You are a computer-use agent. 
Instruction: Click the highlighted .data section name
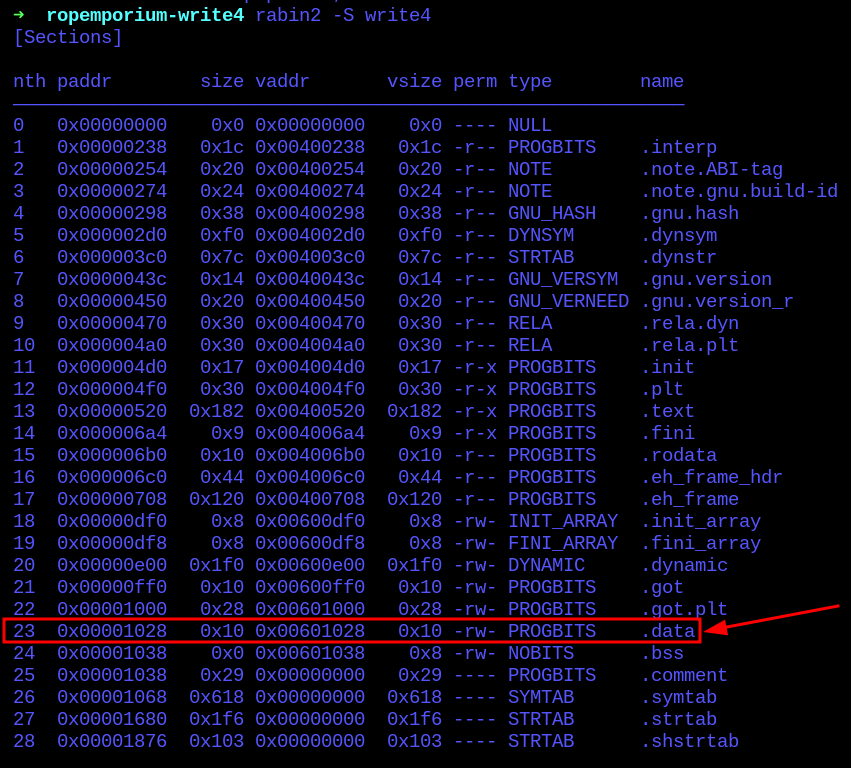tap(667, 632)
